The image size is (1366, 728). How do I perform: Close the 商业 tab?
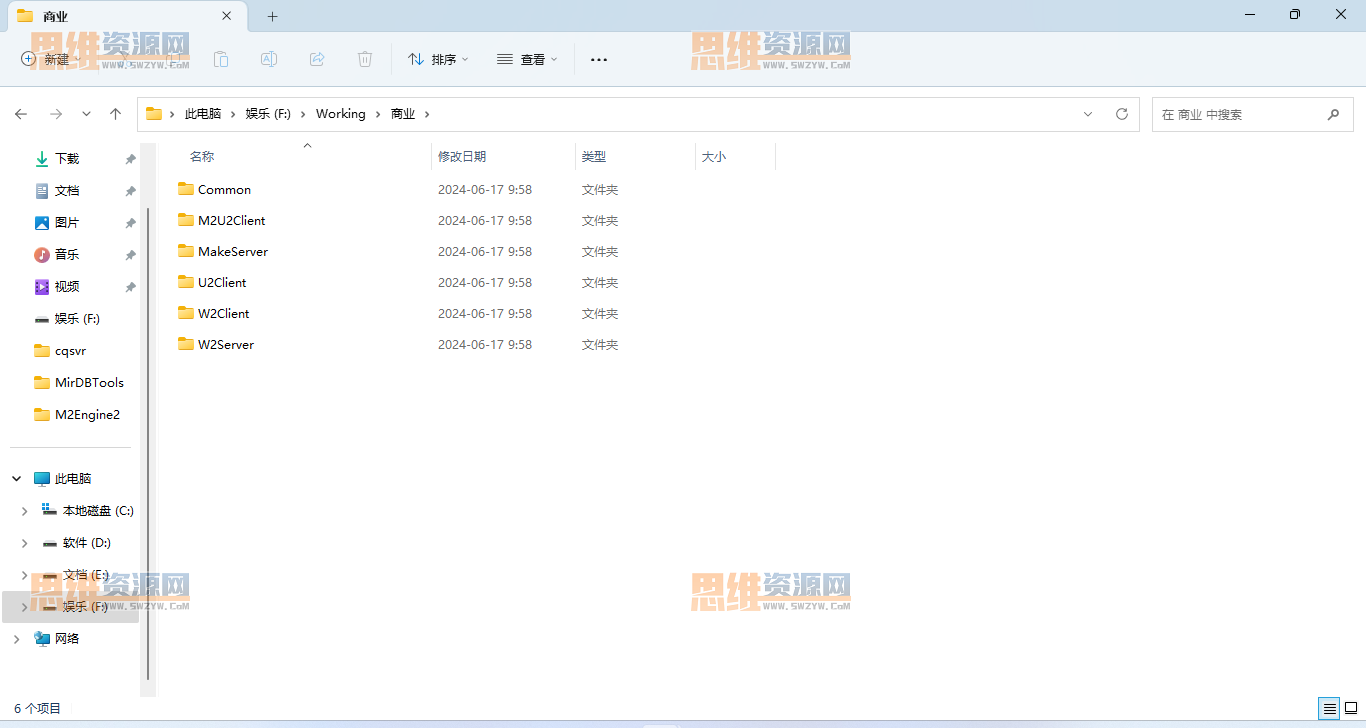[x=227, y=16]
